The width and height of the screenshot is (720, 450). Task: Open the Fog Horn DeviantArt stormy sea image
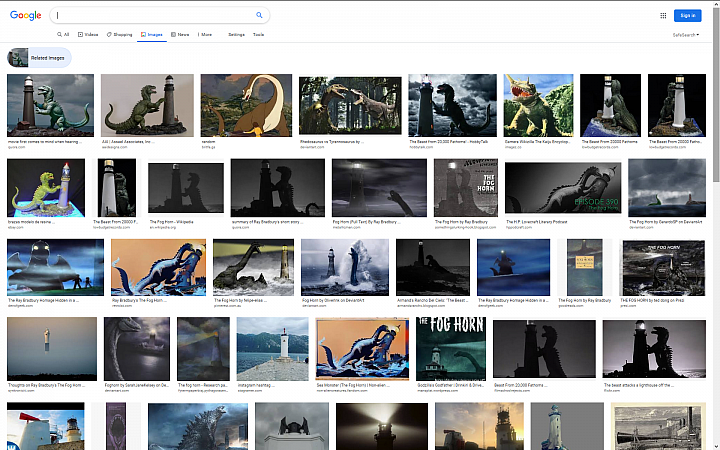667,188
